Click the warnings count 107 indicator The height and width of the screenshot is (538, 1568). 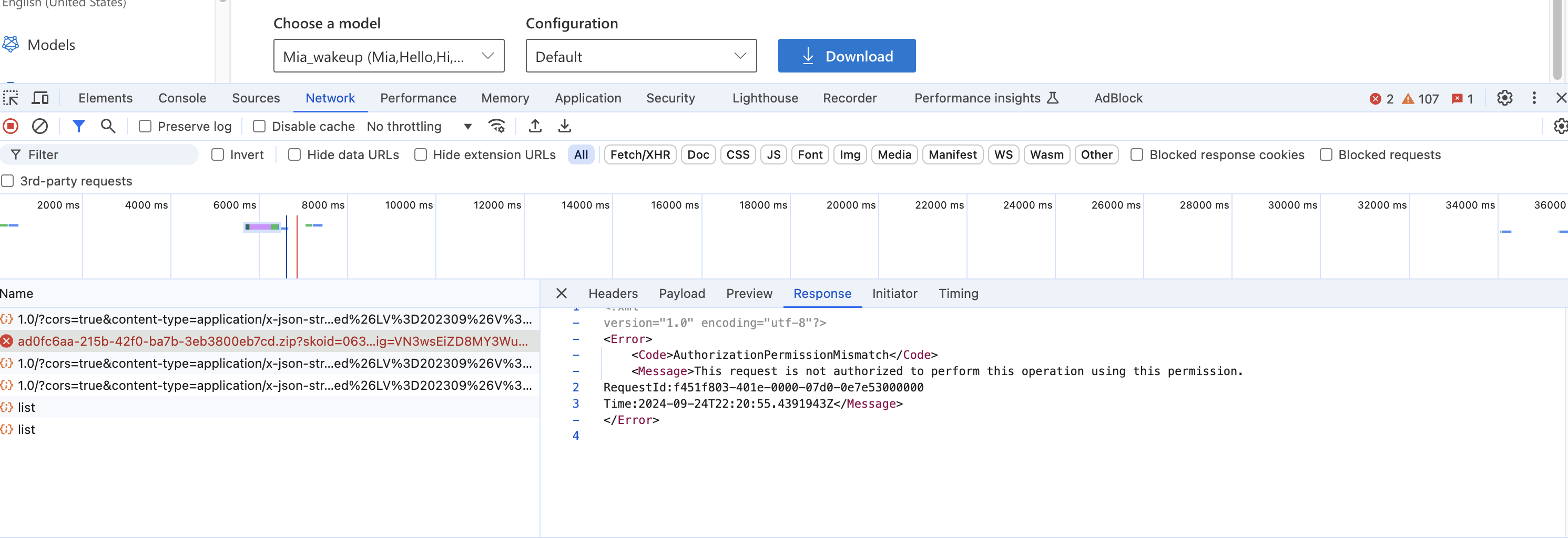pyautogui.click(x=1420, y=98)
